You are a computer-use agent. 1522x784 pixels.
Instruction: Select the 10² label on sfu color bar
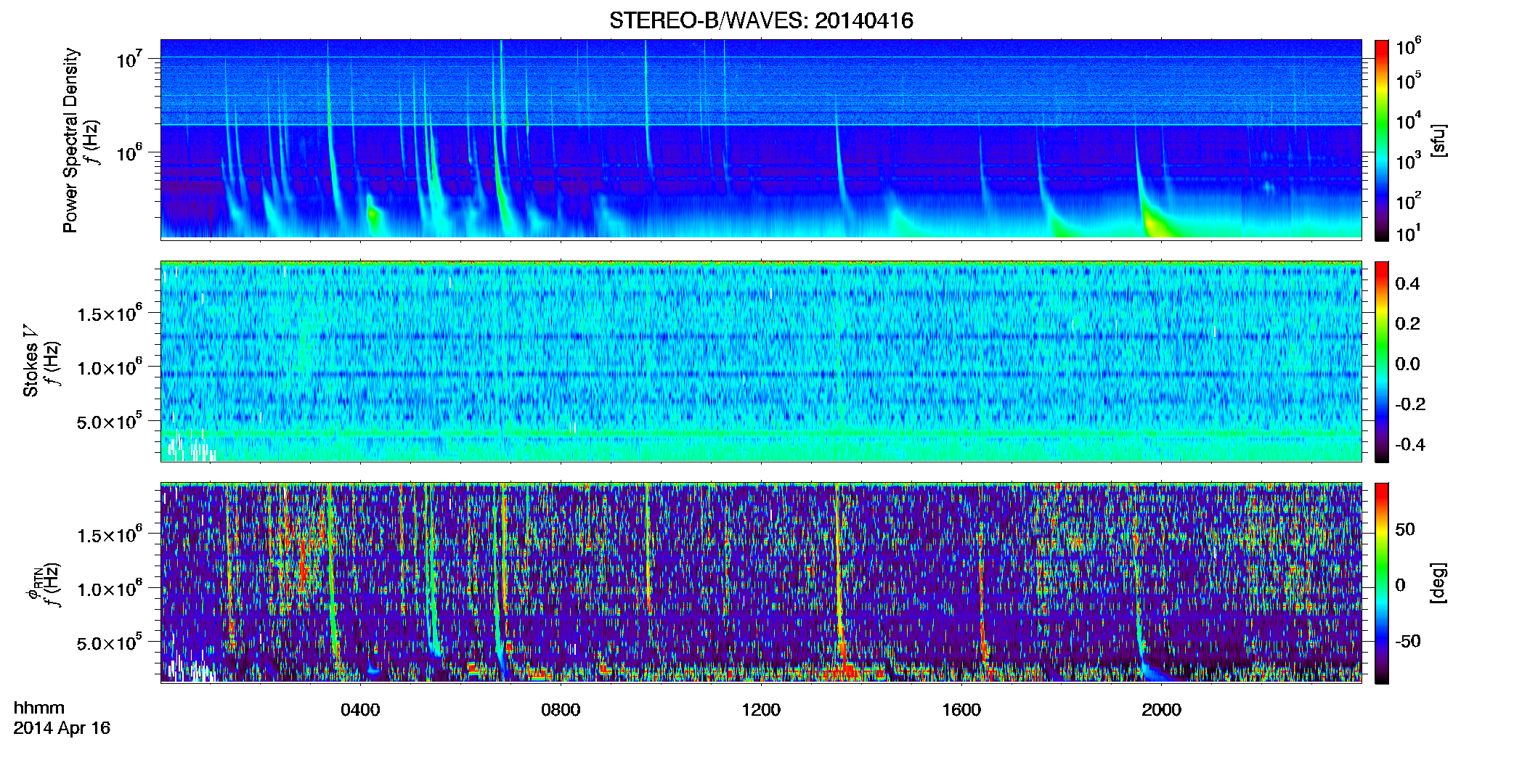click(x=1409, y=201)
